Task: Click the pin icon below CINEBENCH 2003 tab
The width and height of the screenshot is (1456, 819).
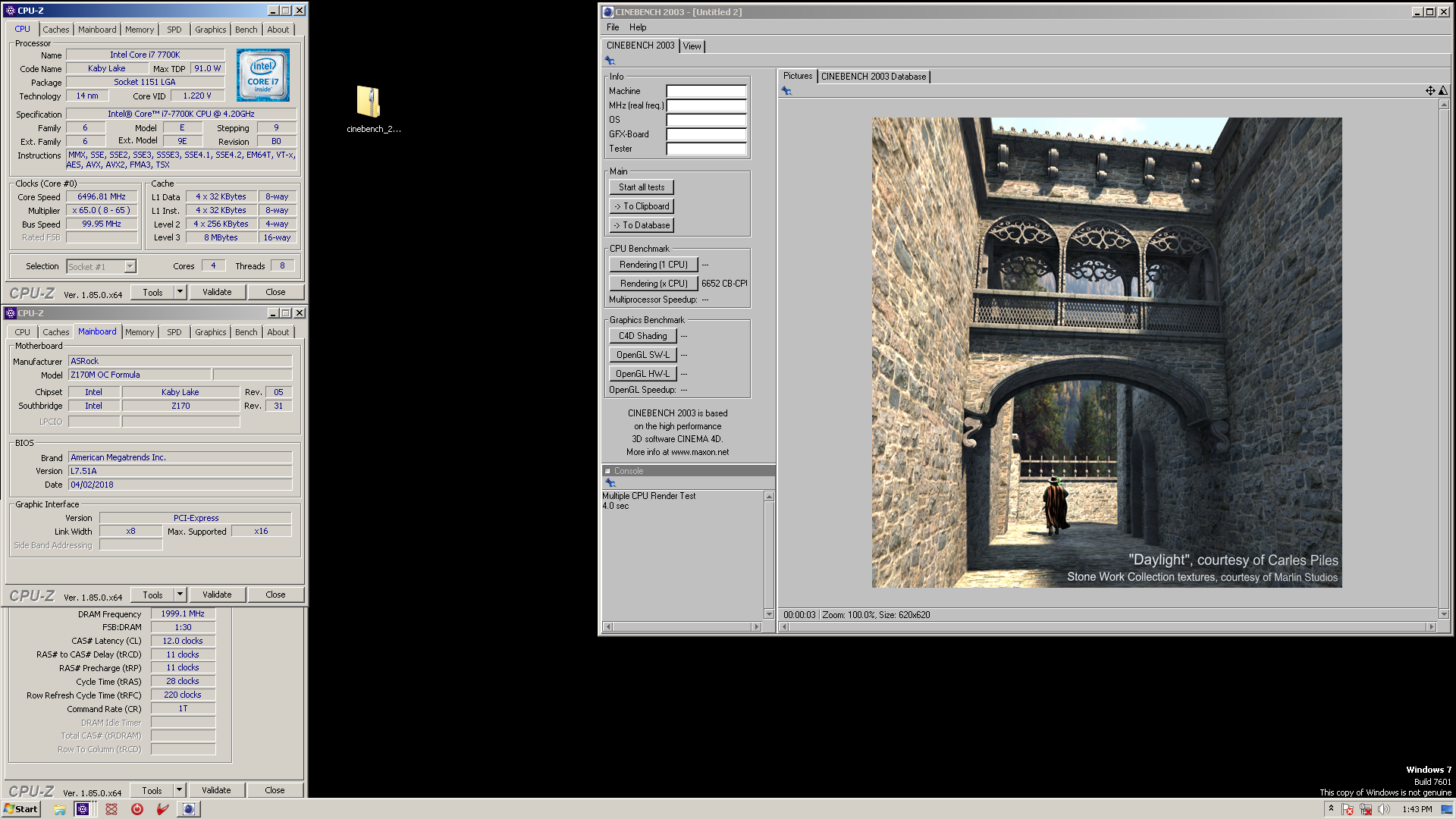Action: (x=610, y=61)
